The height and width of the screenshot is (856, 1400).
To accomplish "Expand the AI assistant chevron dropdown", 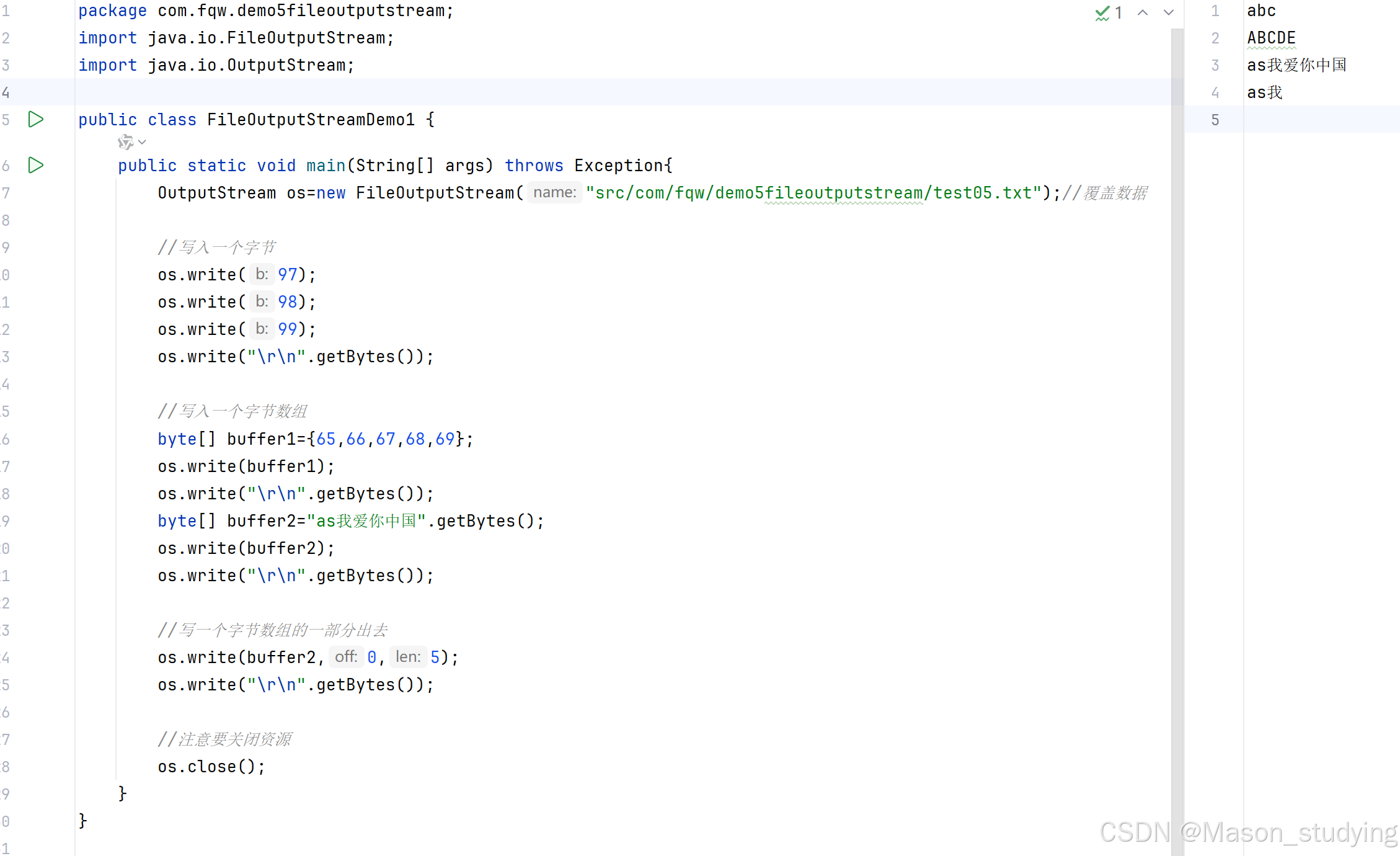I will 143,142.
